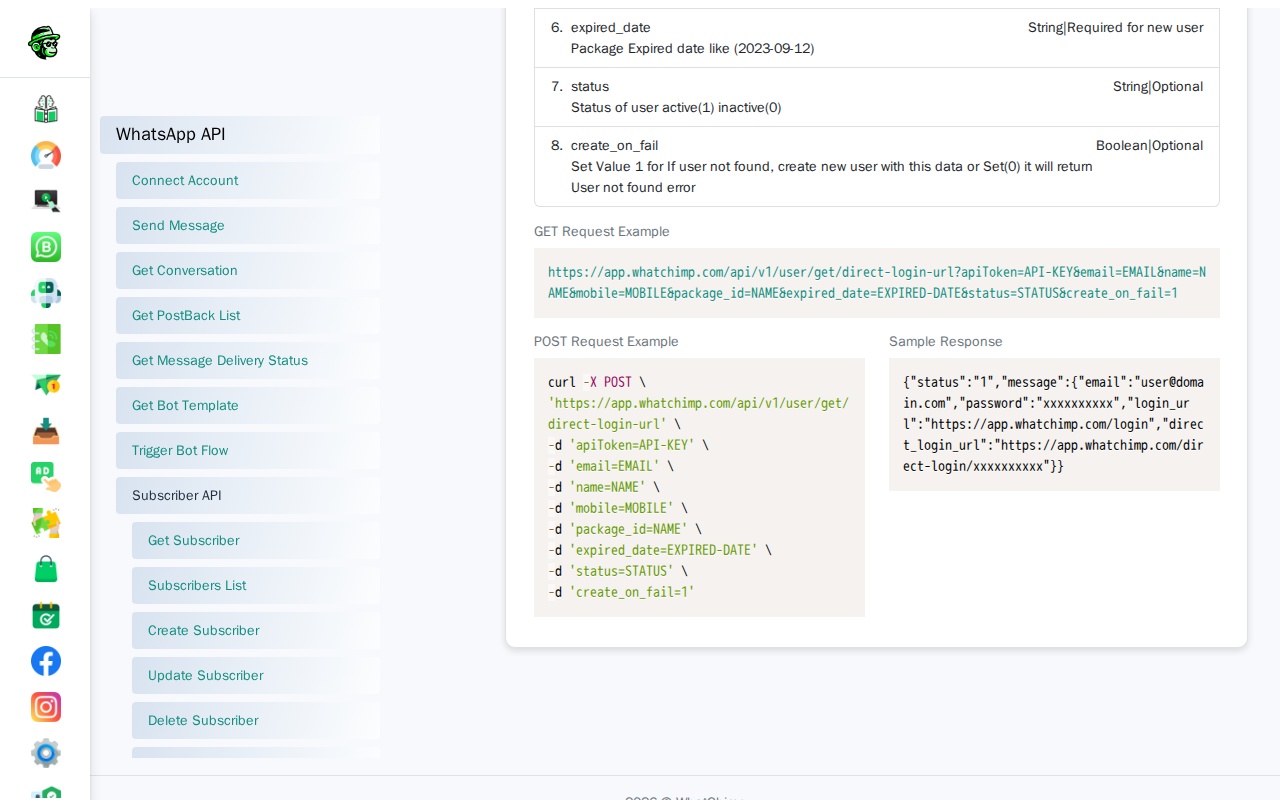Open the Connect Account docs
The height and width of the screenshot is (800, 1280).
248,181
